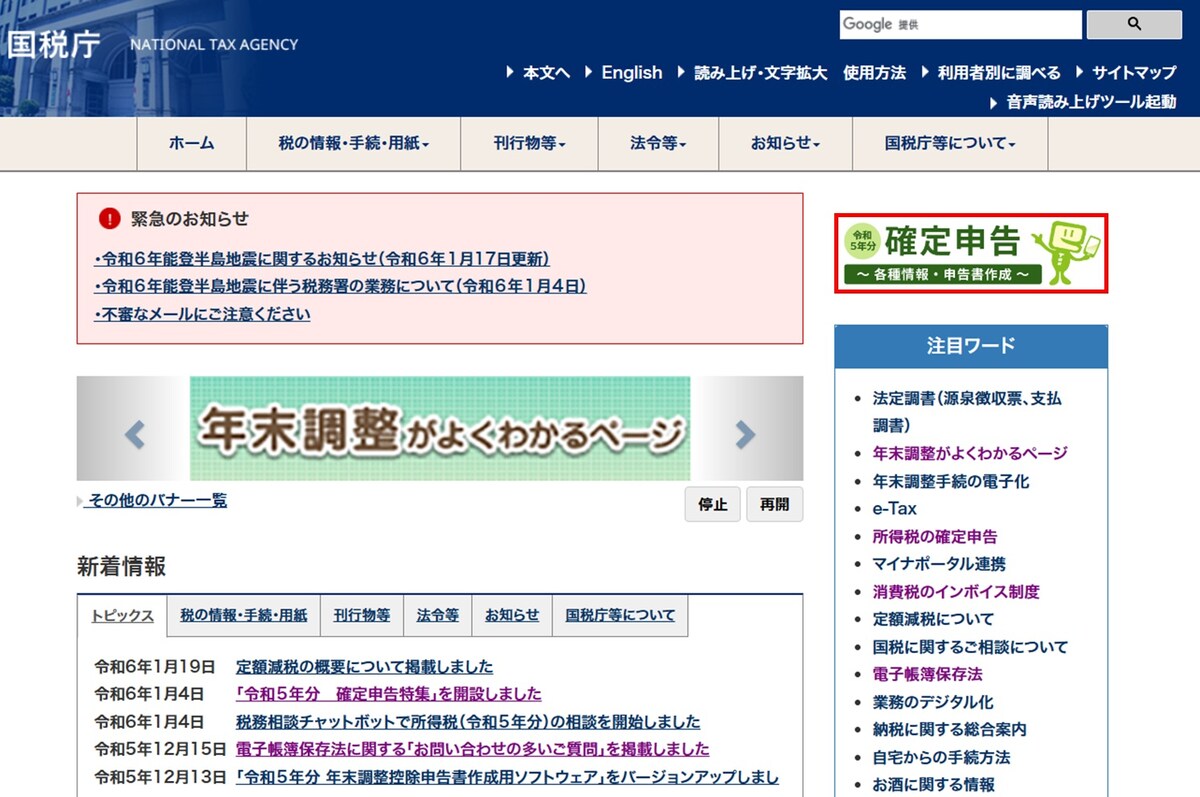Open 納税に関する総合案内 keyword
This screenshot has width=1200, height=797.
coord(950,730)
